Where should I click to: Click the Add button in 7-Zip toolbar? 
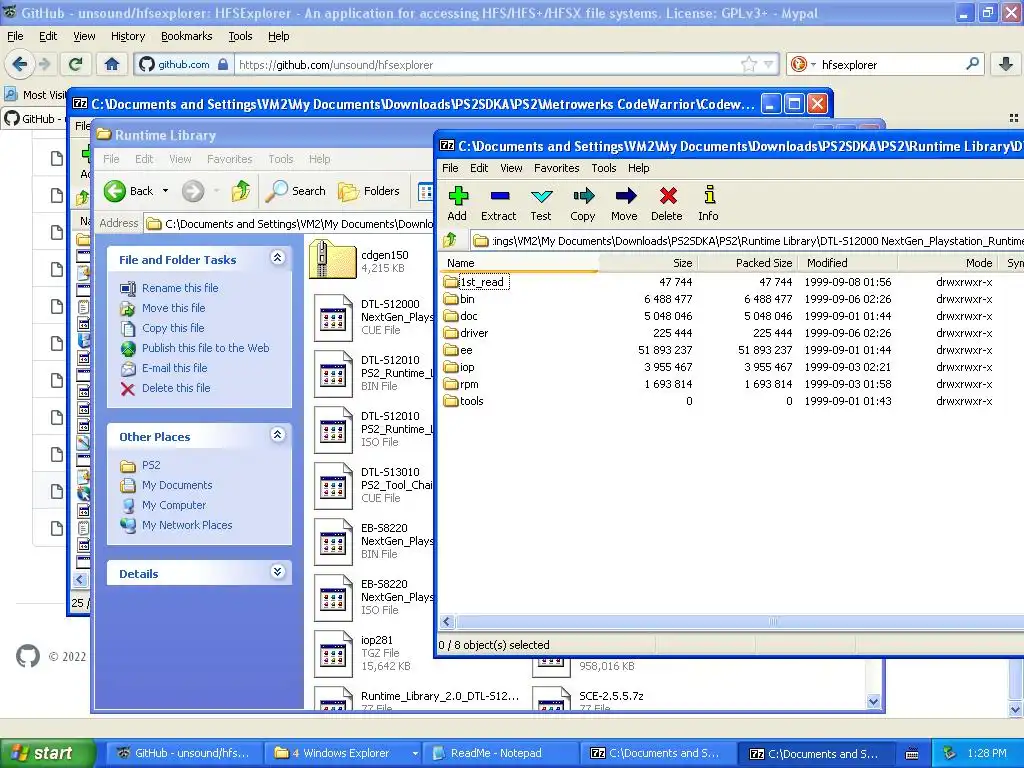[457, 203]
